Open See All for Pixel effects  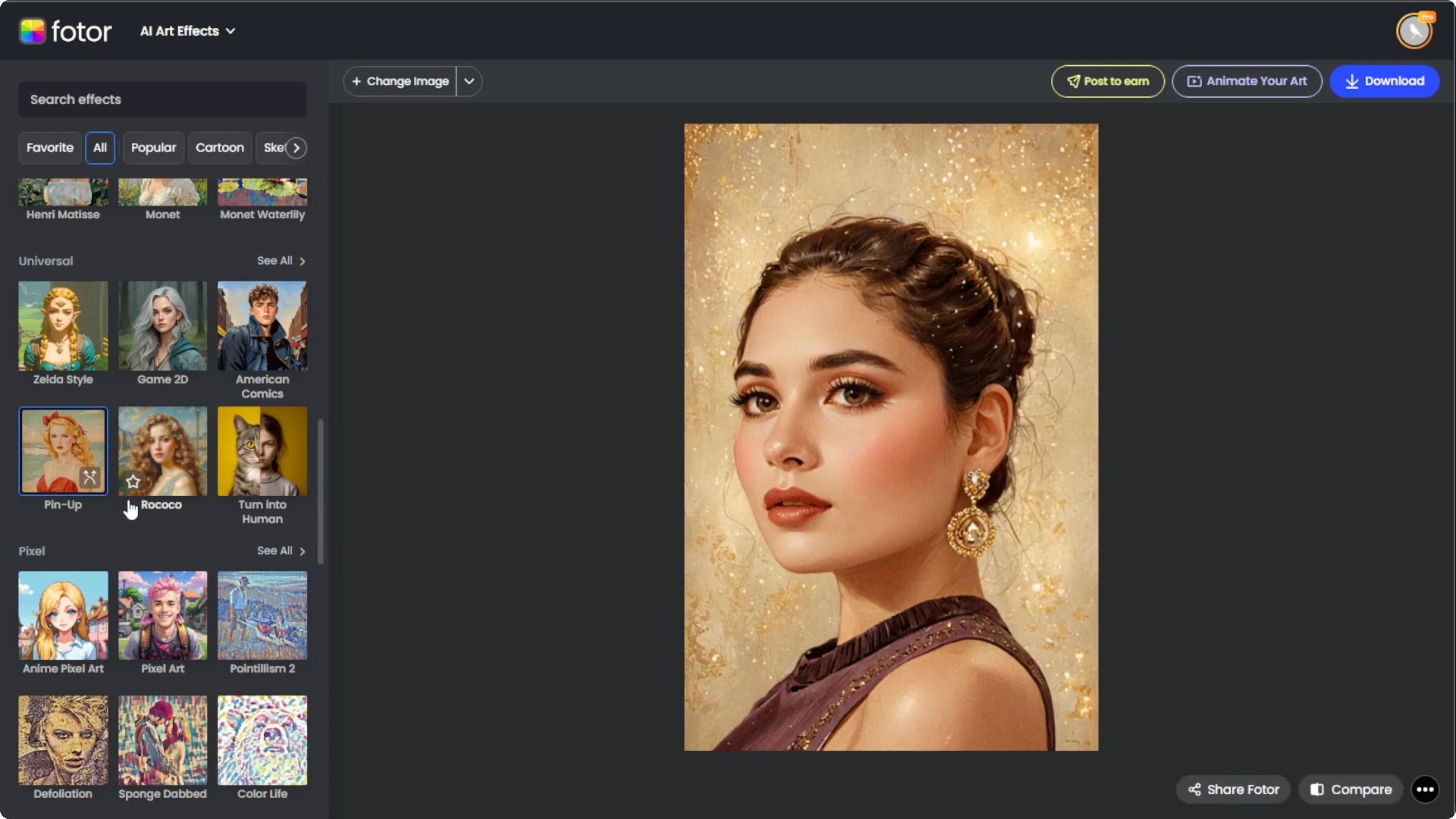click(x=281, y=550)
